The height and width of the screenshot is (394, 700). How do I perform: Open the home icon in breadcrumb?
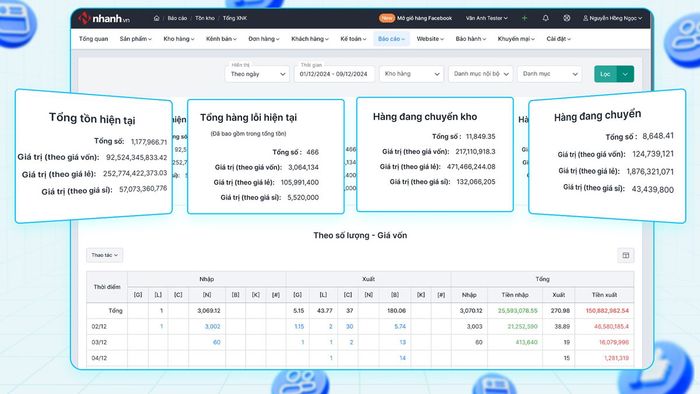click(156, 18)
